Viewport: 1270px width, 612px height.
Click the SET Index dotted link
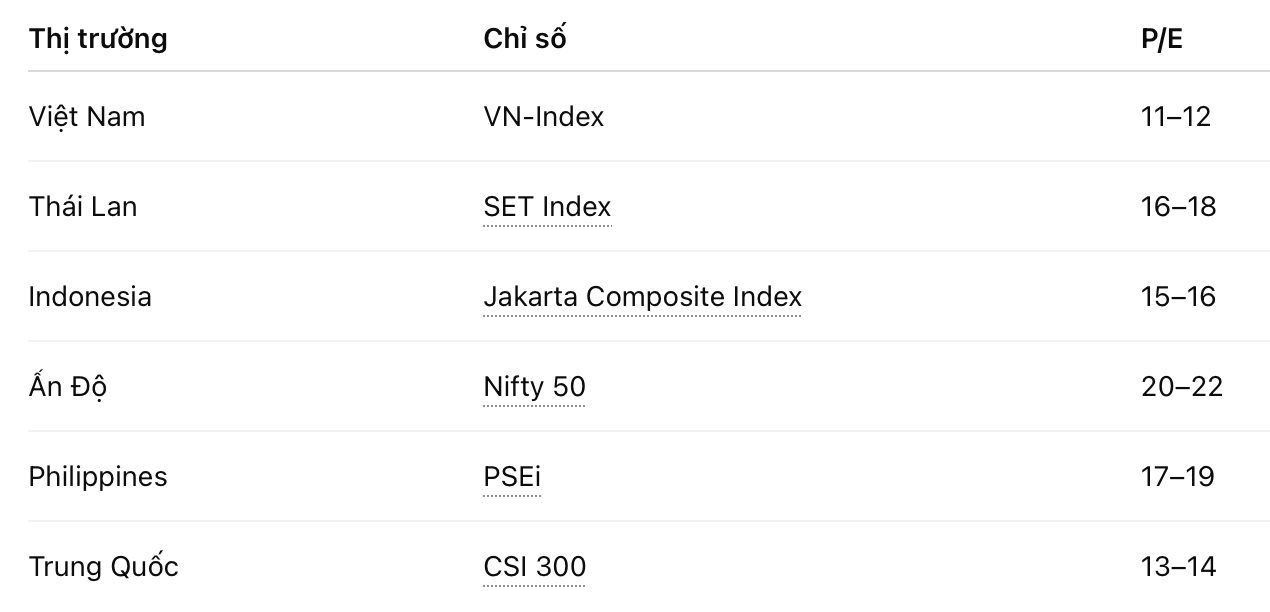click(x=546, y=207)
